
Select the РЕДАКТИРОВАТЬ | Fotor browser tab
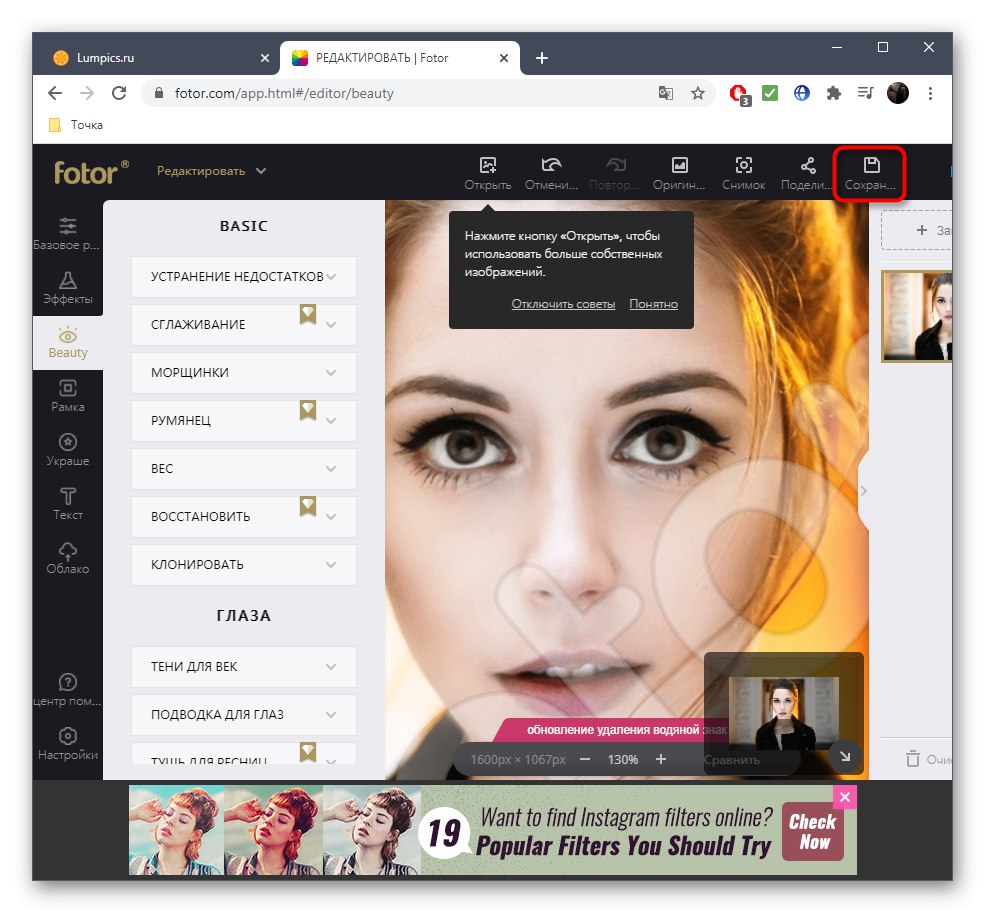coord(400,58)
